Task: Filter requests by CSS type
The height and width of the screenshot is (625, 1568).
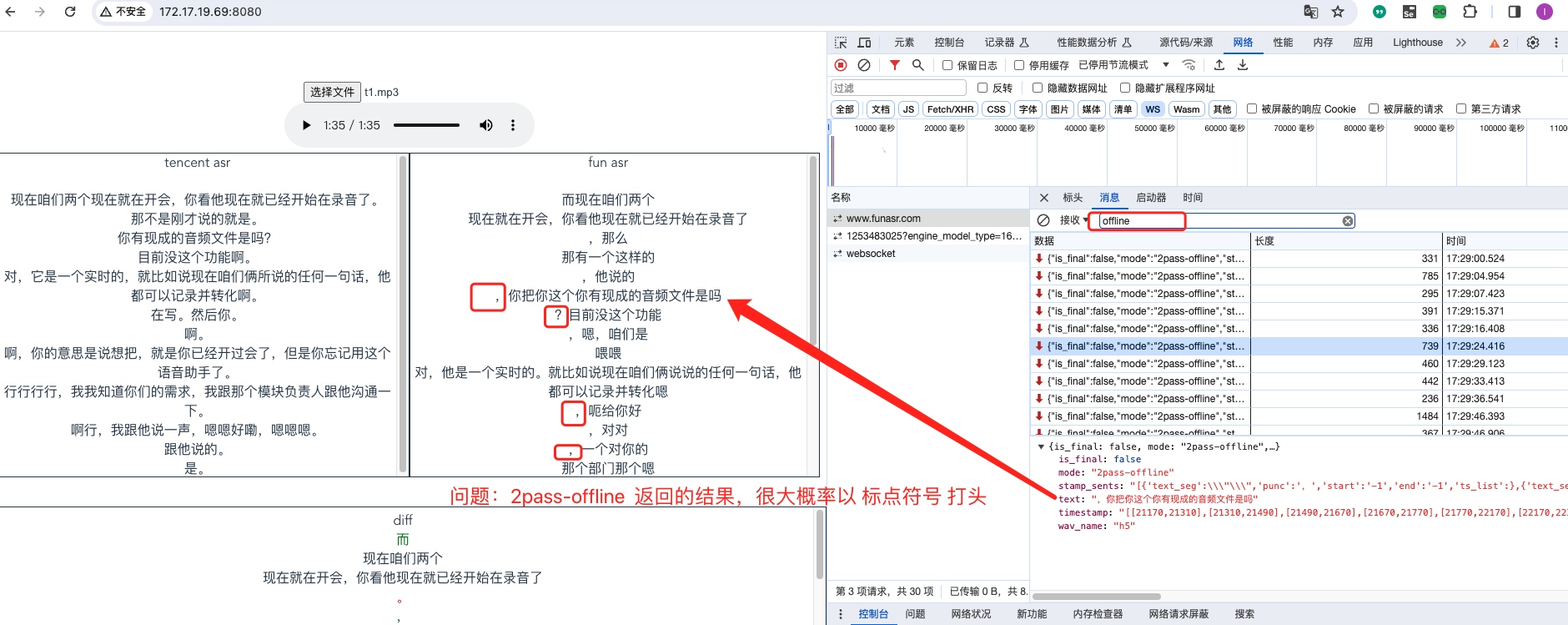Action: pos(996,109)
